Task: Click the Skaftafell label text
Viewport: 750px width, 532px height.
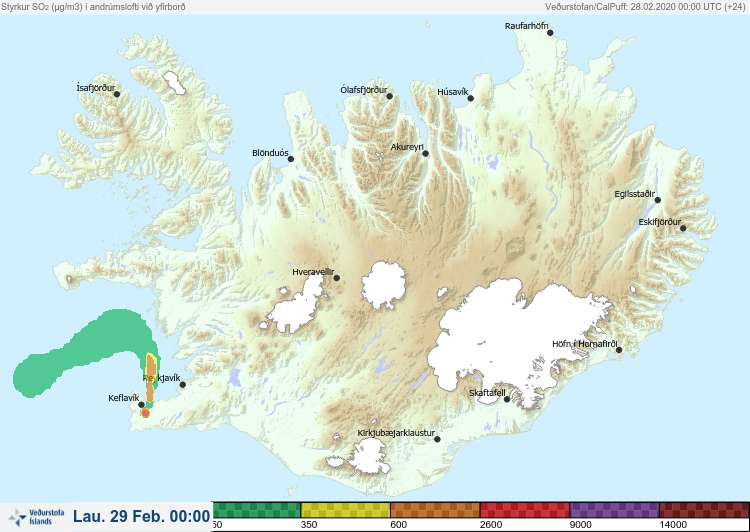Action: click(487, 393)
